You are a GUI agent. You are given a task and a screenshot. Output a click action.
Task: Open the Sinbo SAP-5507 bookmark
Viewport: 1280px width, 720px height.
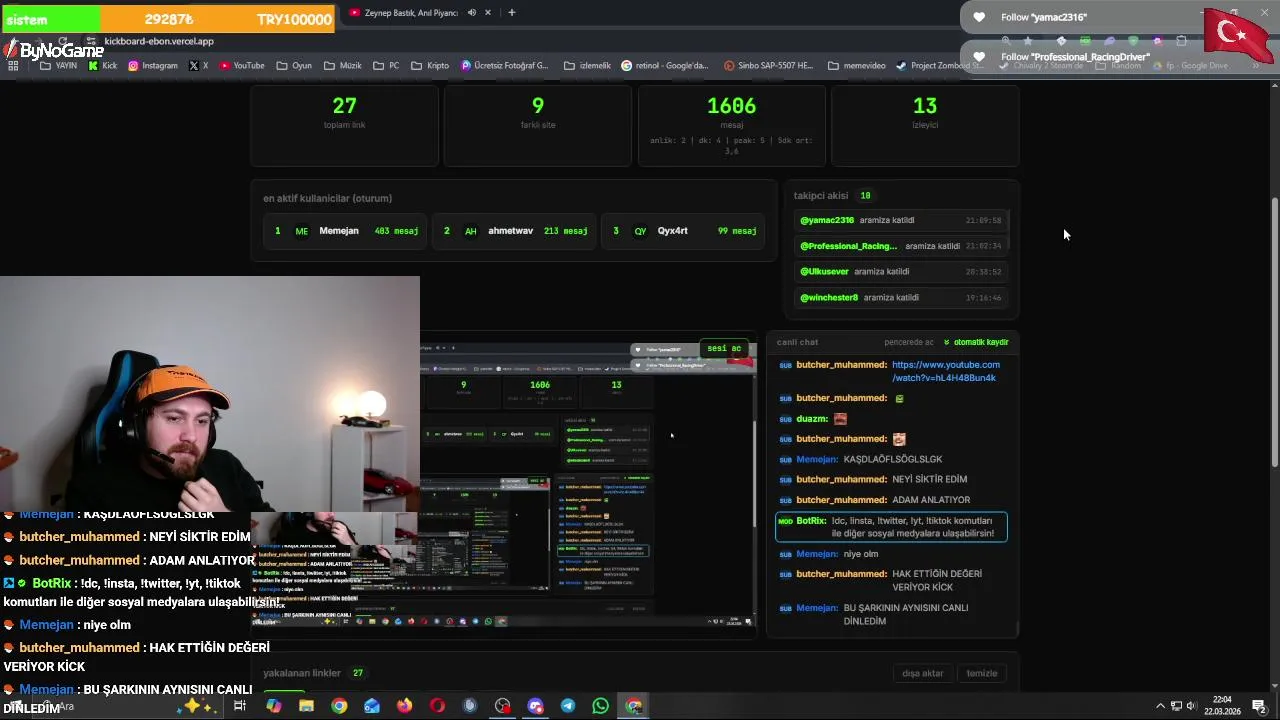(768, 66)
